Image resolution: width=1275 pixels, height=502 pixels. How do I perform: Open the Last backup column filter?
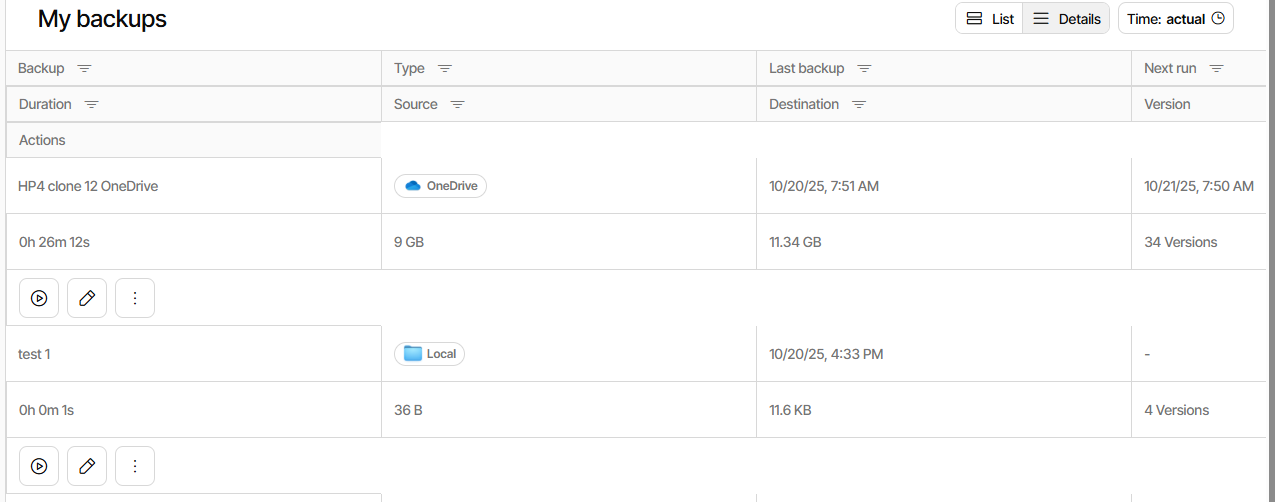tap(864, 69)
